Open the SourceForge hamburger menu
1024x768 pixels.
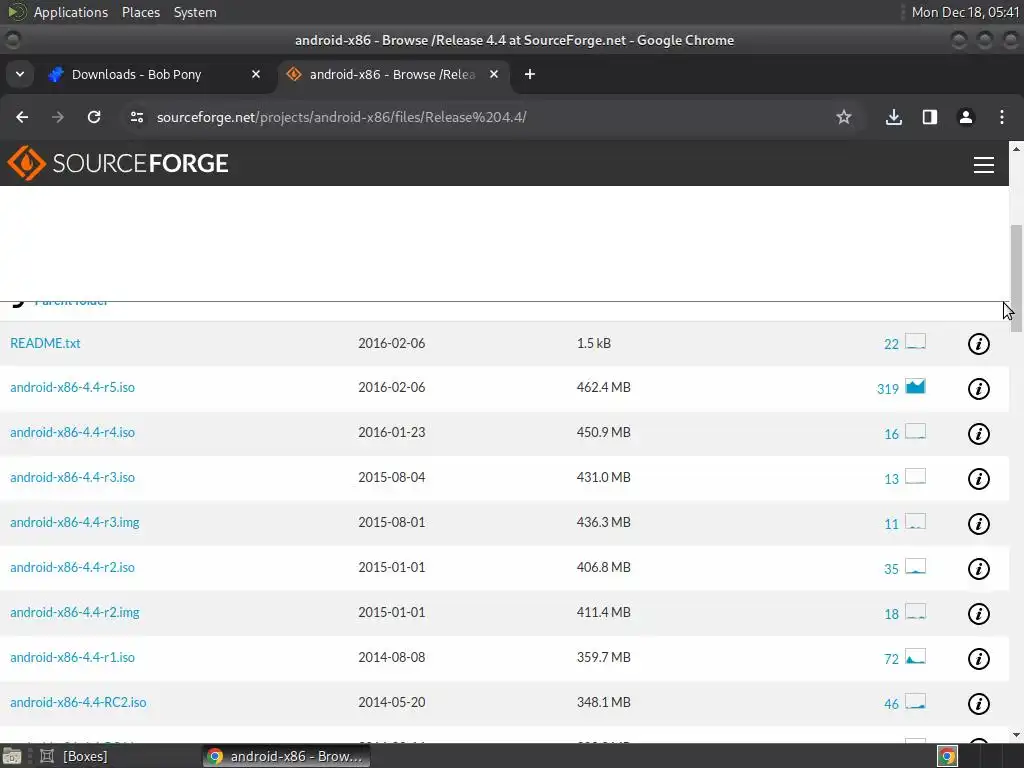(x=984, y=165)
